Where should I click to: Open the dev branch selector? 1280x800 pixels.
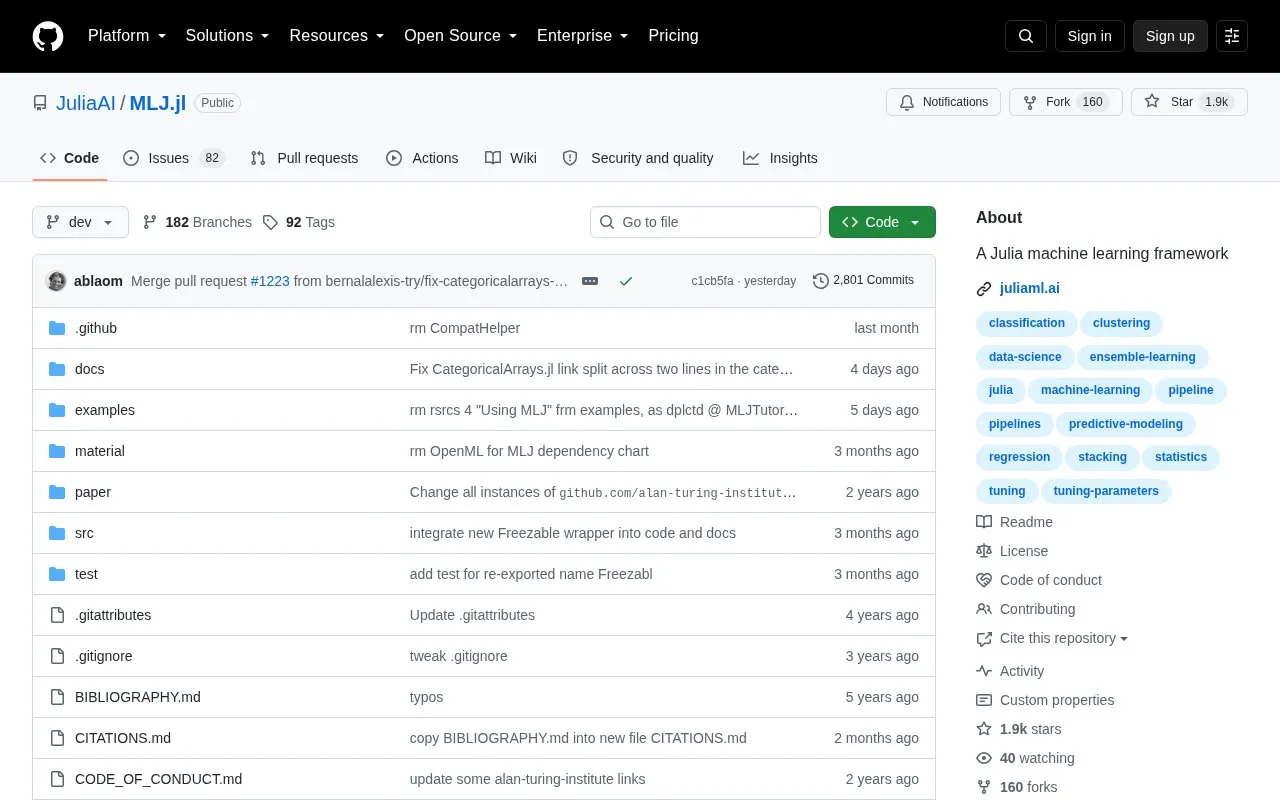point(80,222)
